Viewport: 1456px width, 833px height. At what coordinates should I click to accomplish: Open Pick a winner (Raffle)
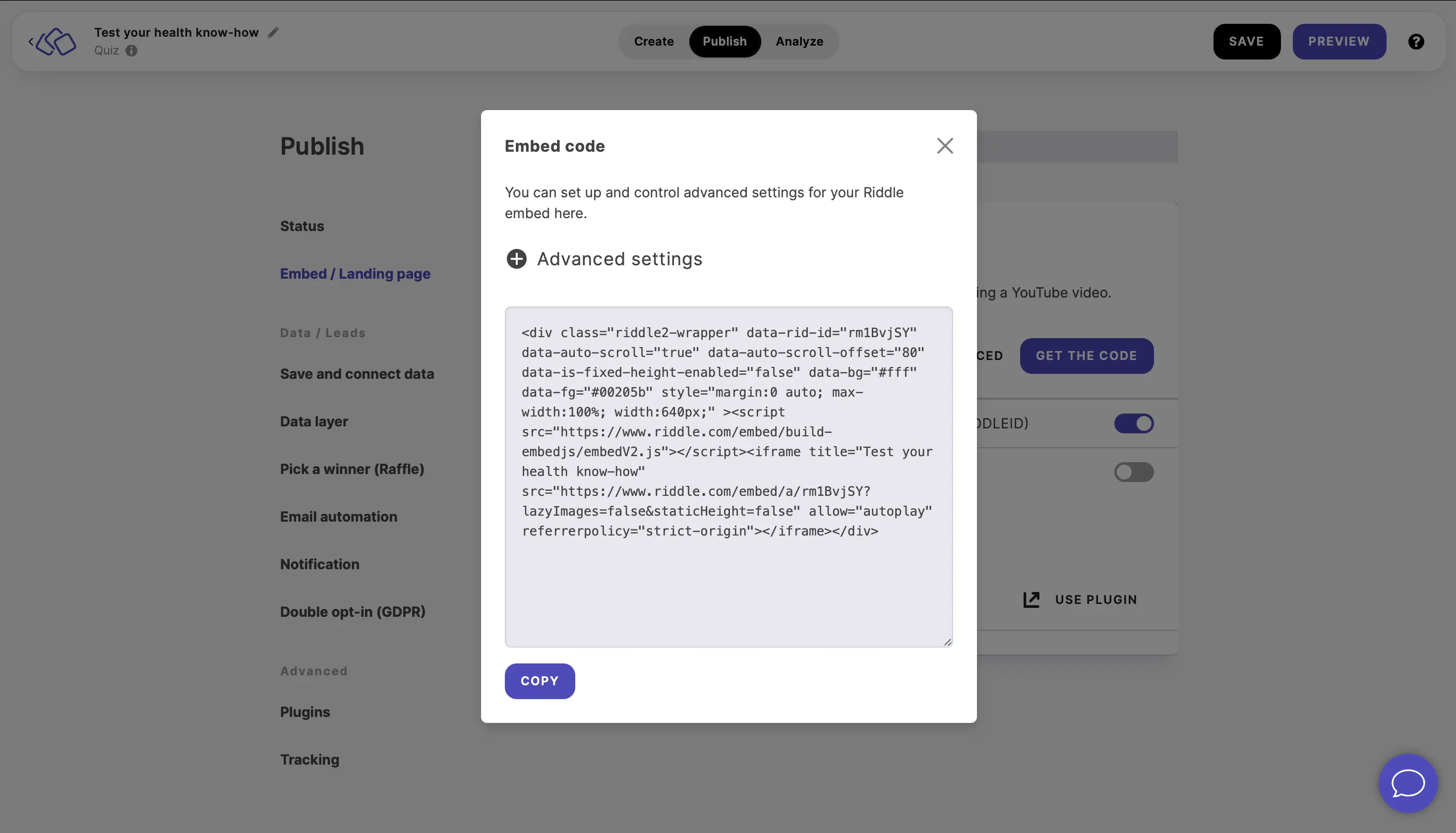pos(352,469)
